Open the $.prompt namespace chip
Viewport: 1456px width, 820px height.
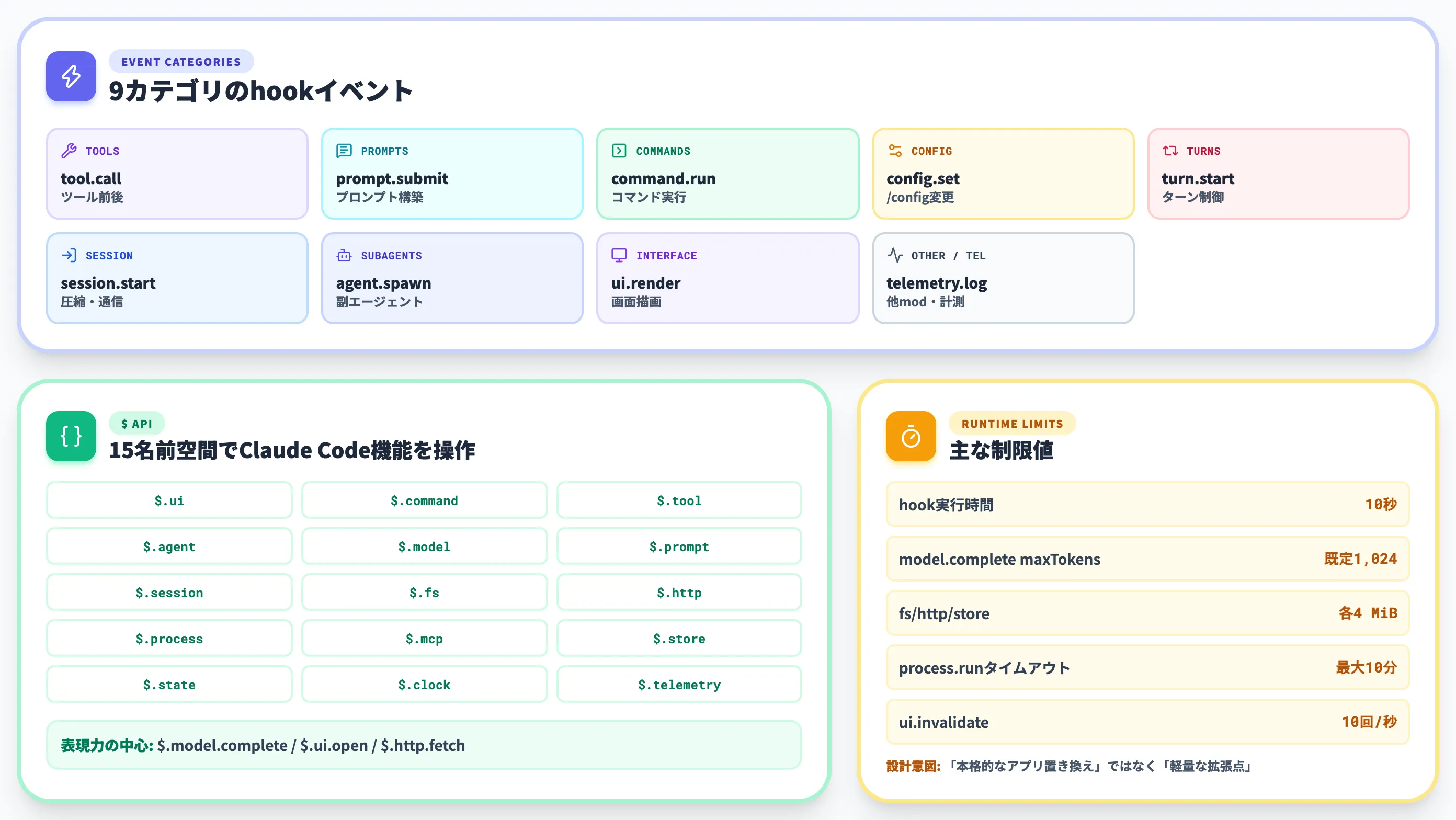[x=679, y=546]
